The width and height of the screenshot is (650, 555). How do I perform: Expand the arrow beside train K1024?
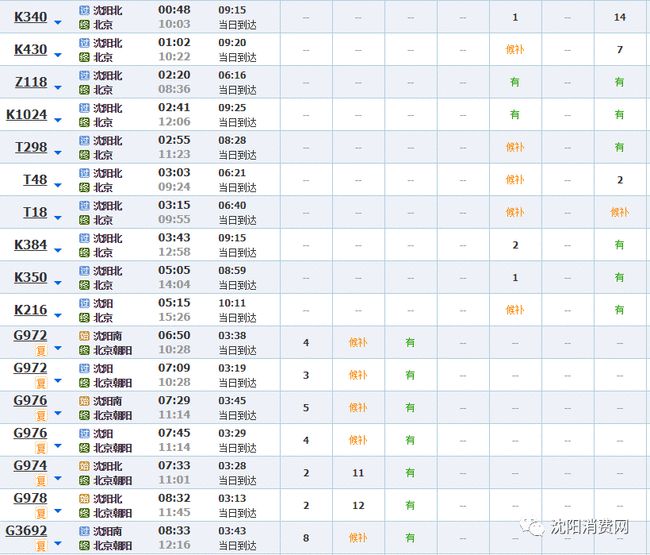(x=58, y=120)
